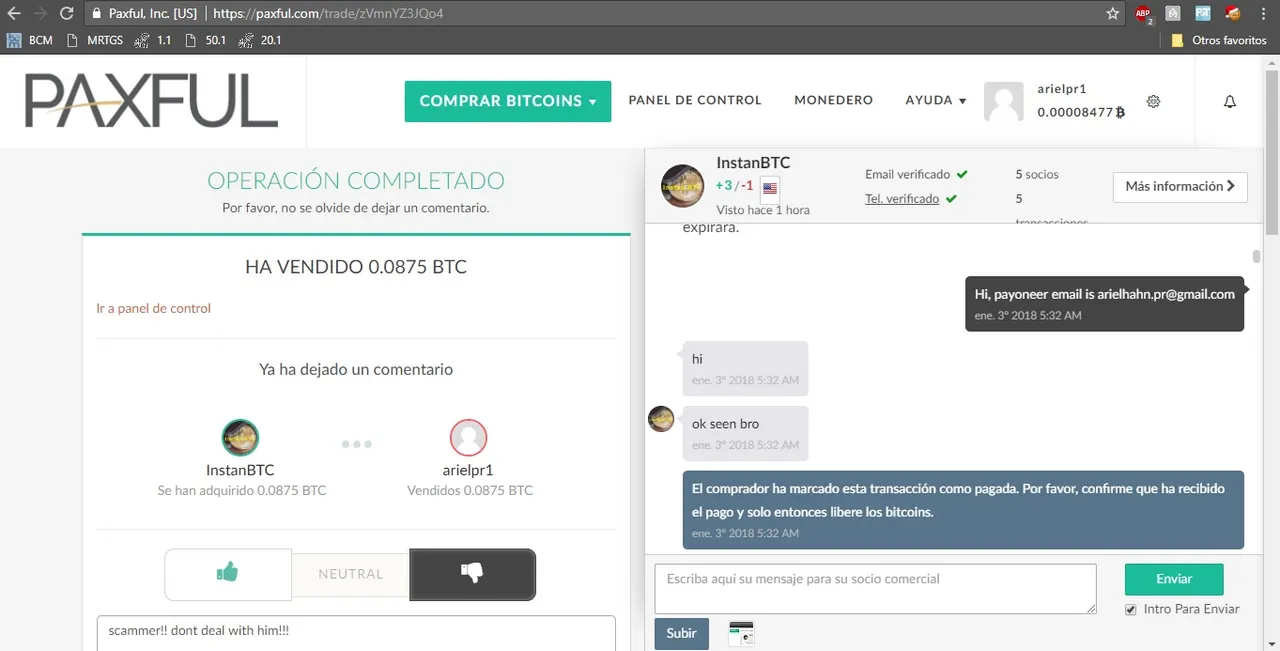Viewport: 1280px width, 651px height.
Task: Click the 'Visto hace 1 hora' text
Action: click(763, 210)
